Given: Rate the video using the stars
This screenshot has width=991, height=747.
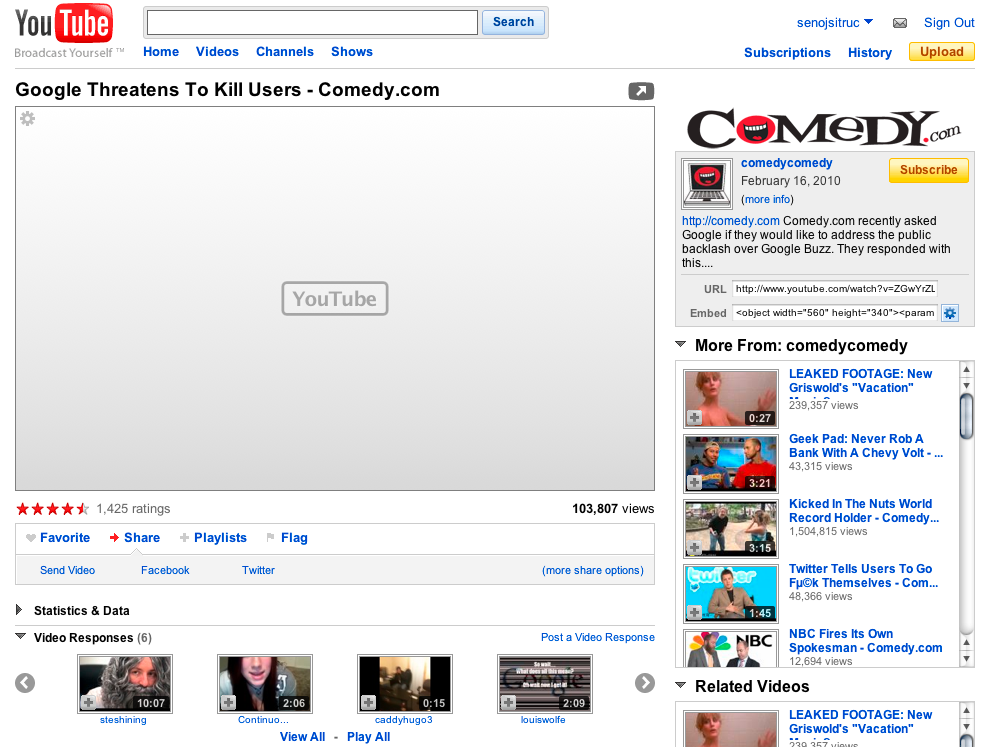Looking at the screenshot, I should click(53, 509).
